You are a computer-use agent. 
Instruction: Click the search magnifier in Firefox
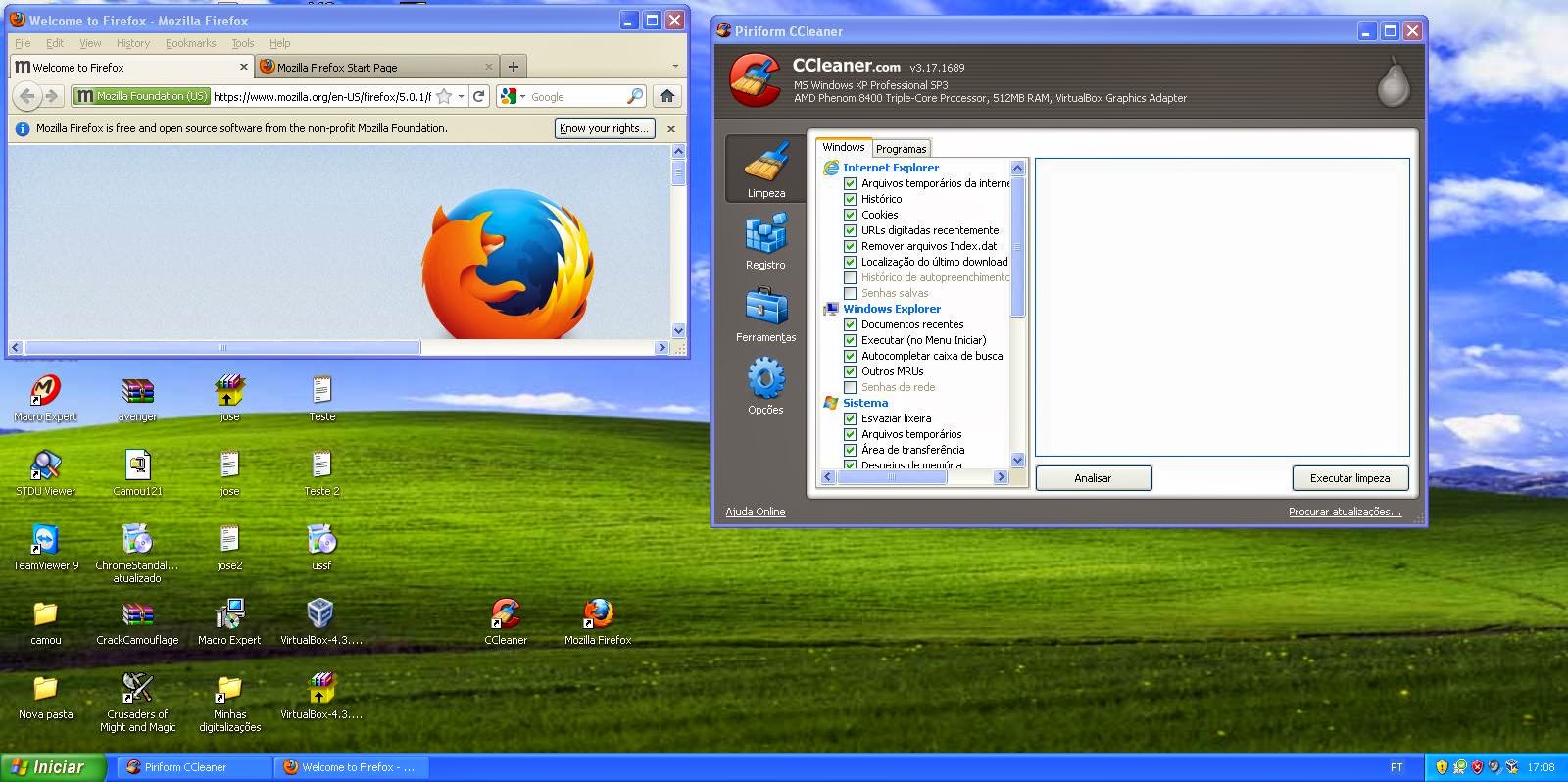point(635,96)
